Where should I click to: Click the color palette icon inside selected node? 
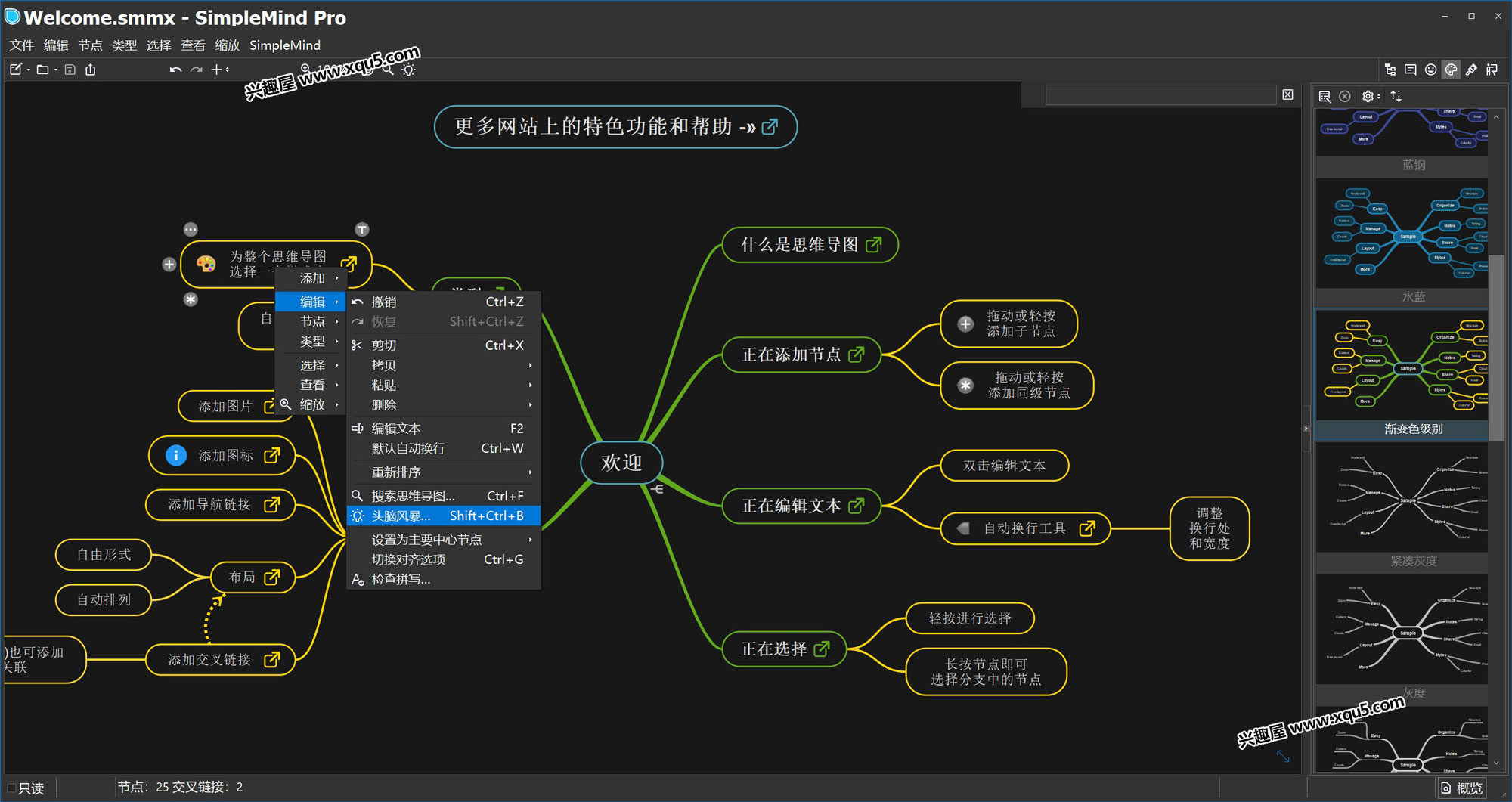tap(206, 264)
